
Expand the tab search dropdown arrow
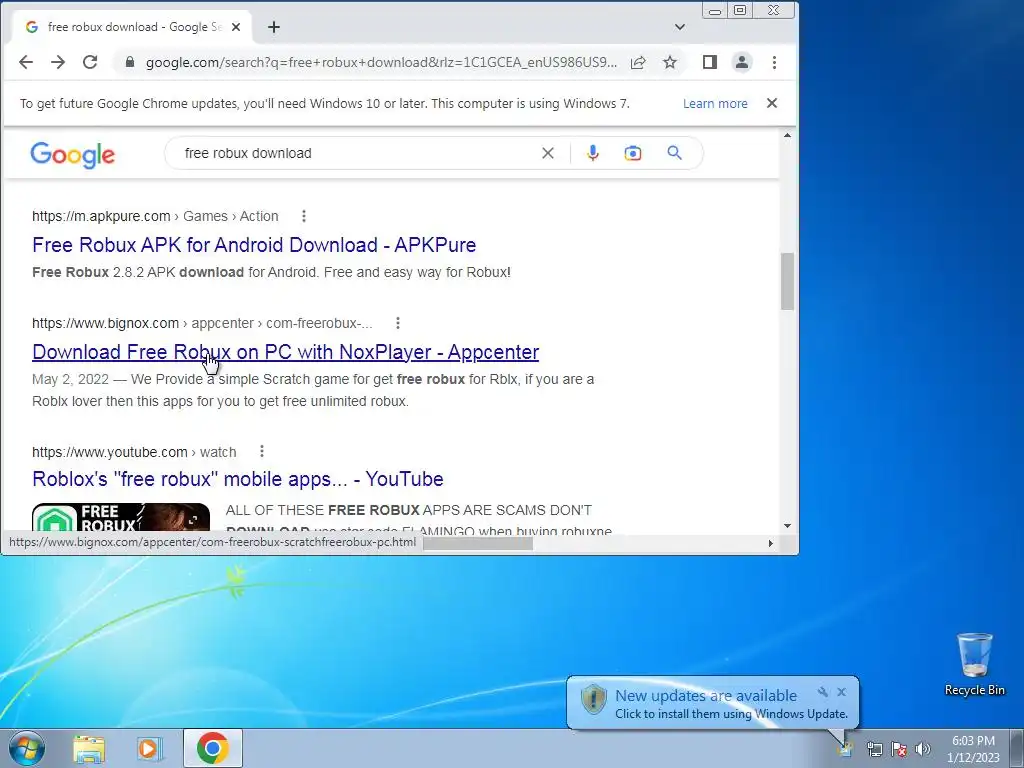(x=680, y=27)
